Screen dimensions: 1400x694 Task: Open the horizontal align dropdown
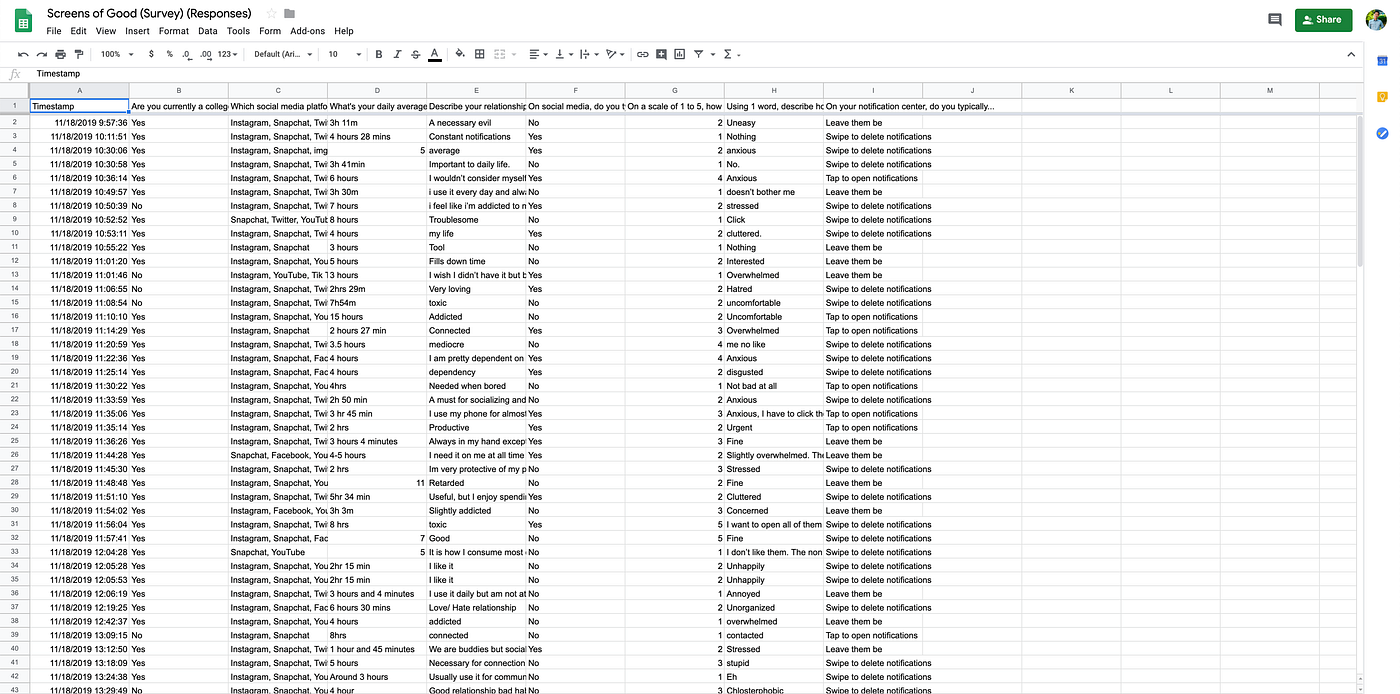[x=538, y=54]
